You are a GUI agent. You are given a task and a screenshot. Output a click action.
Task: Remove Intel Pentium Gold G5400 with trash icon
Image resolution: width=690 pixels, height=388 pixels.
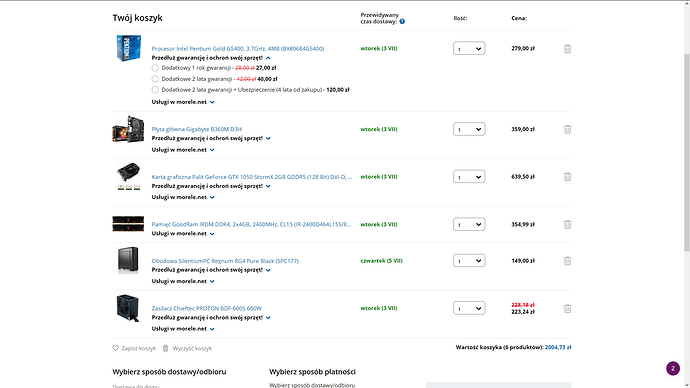567,48
